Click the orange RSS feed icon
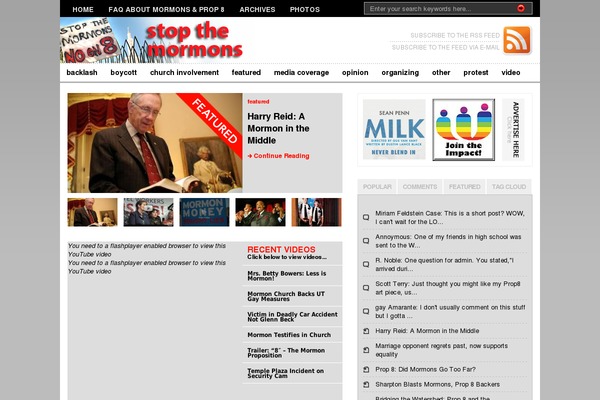 click(x=517, y=40)
